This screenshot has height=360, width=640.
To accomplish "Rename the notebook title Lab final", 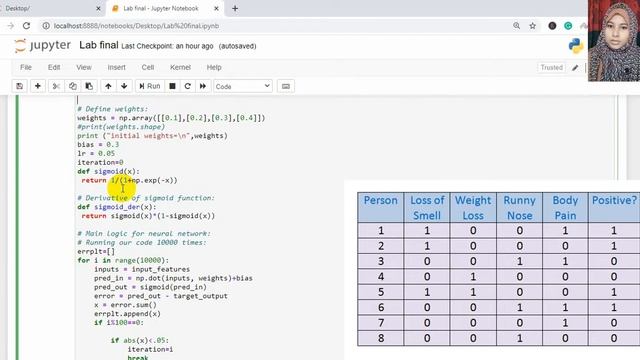I will [x=99, y=45].
